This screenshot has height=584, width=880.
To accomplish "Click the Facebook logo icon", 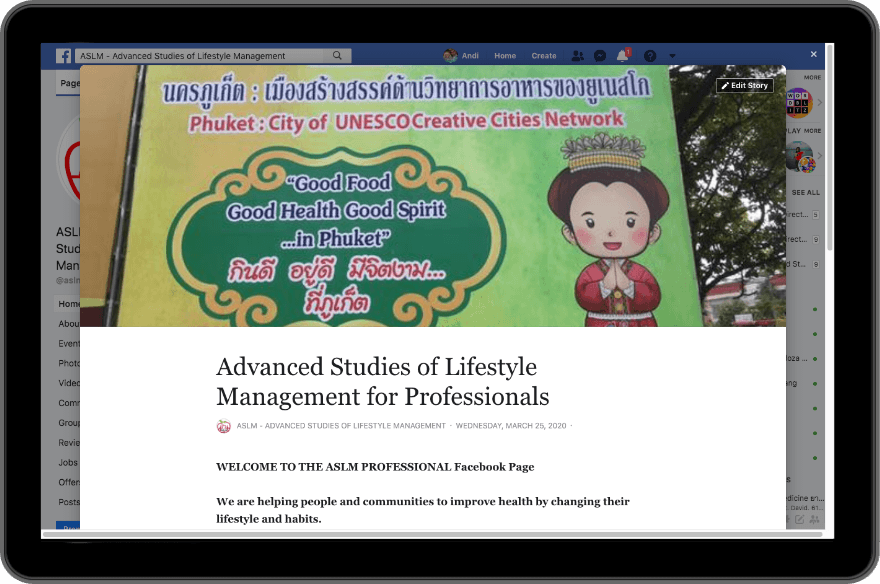I will (63, 56).
